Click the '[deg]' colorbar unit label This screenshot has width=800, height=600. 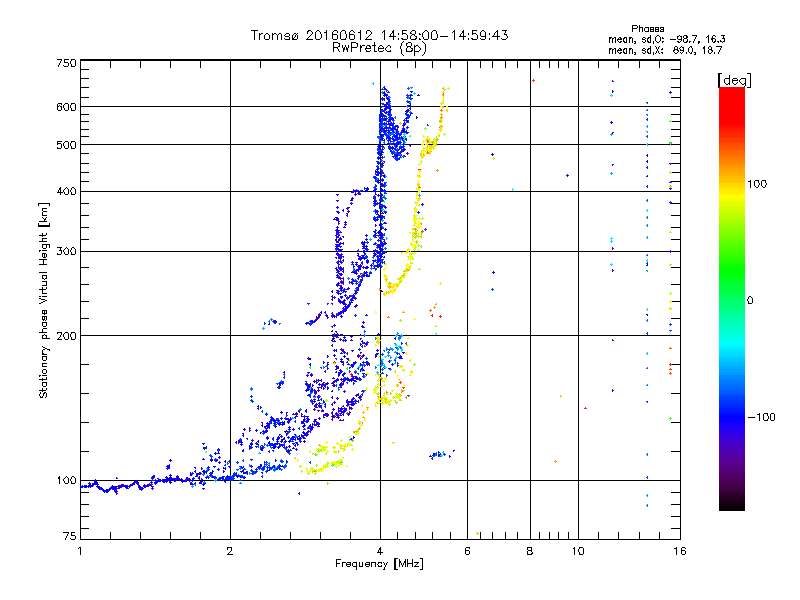point(734,80)
